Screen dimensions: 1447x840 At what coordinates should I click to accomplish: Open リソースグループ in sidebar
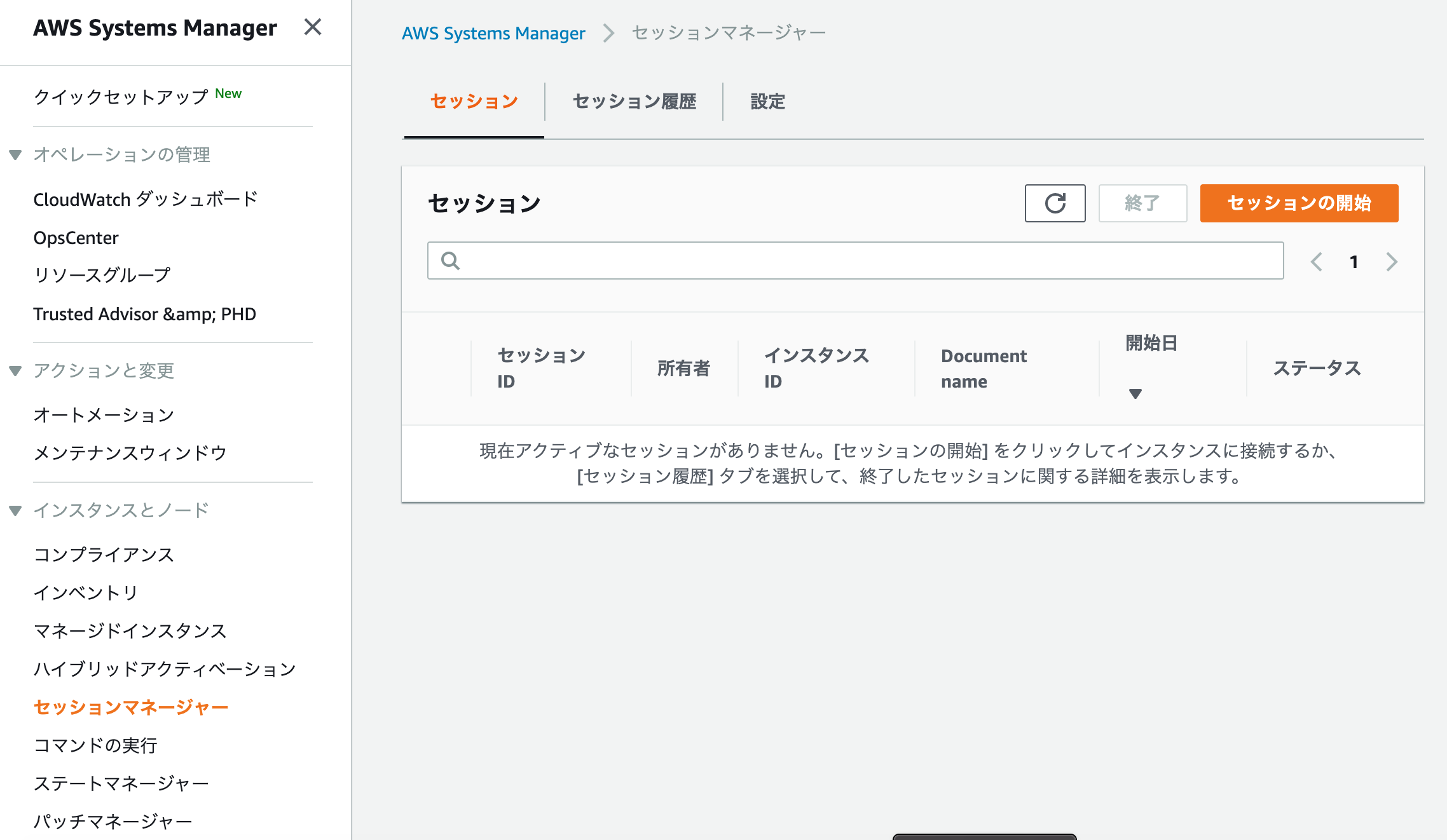pyautogui.click(x=102, y=275)
